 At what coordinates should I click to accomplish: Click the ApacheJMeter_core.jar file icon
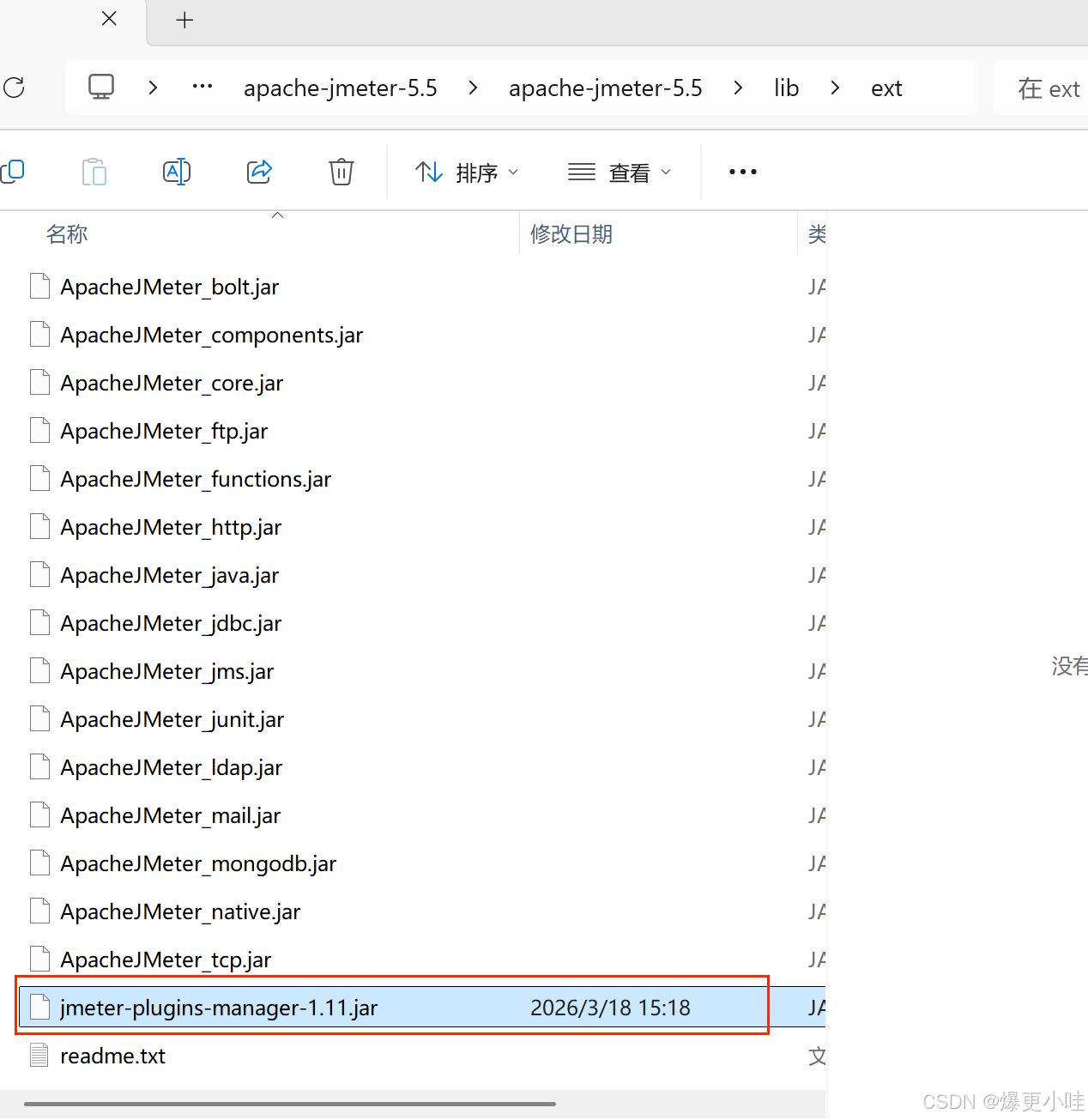39,383
